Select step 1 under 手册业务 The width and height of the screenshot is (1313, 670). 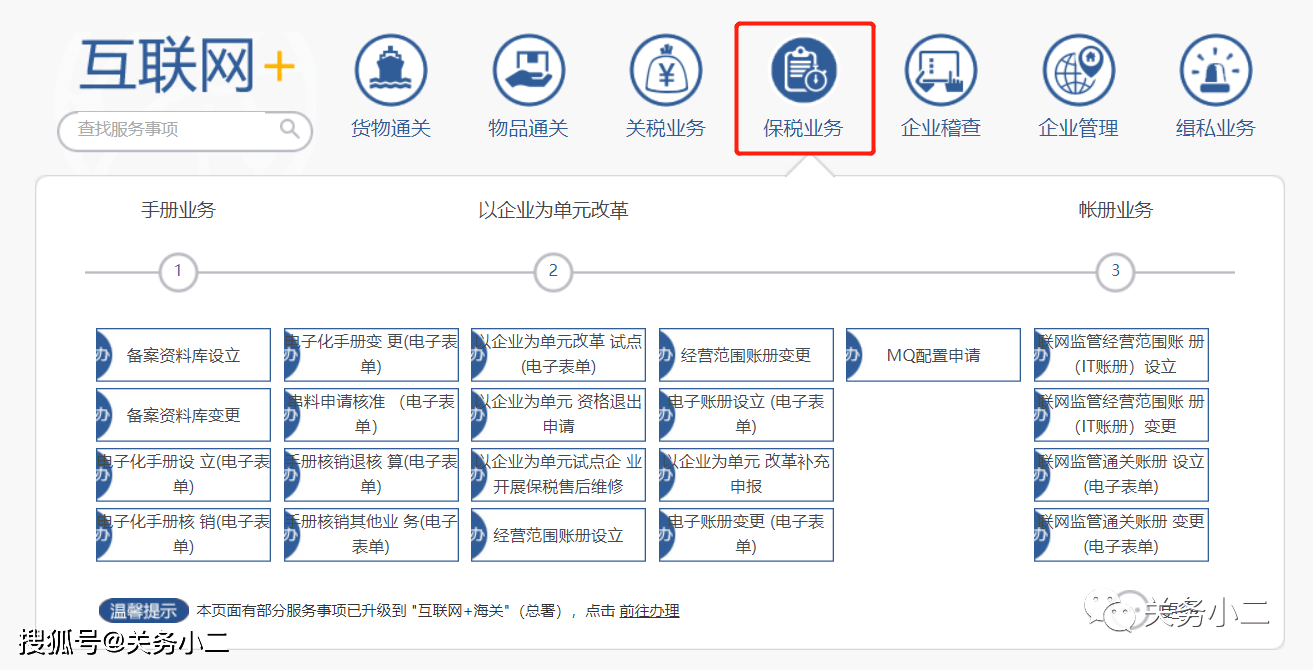pos(178,271)
